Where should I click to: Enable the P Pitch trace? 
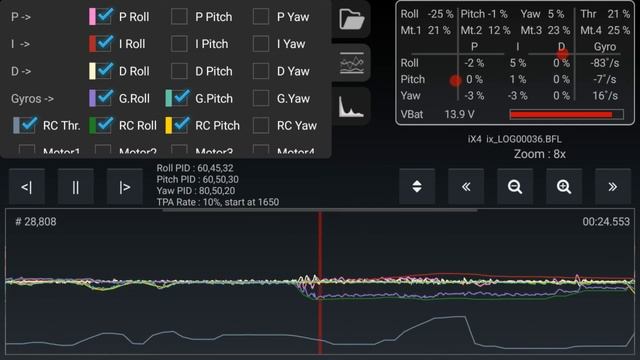pyautogui.click(x=179, y=16)
